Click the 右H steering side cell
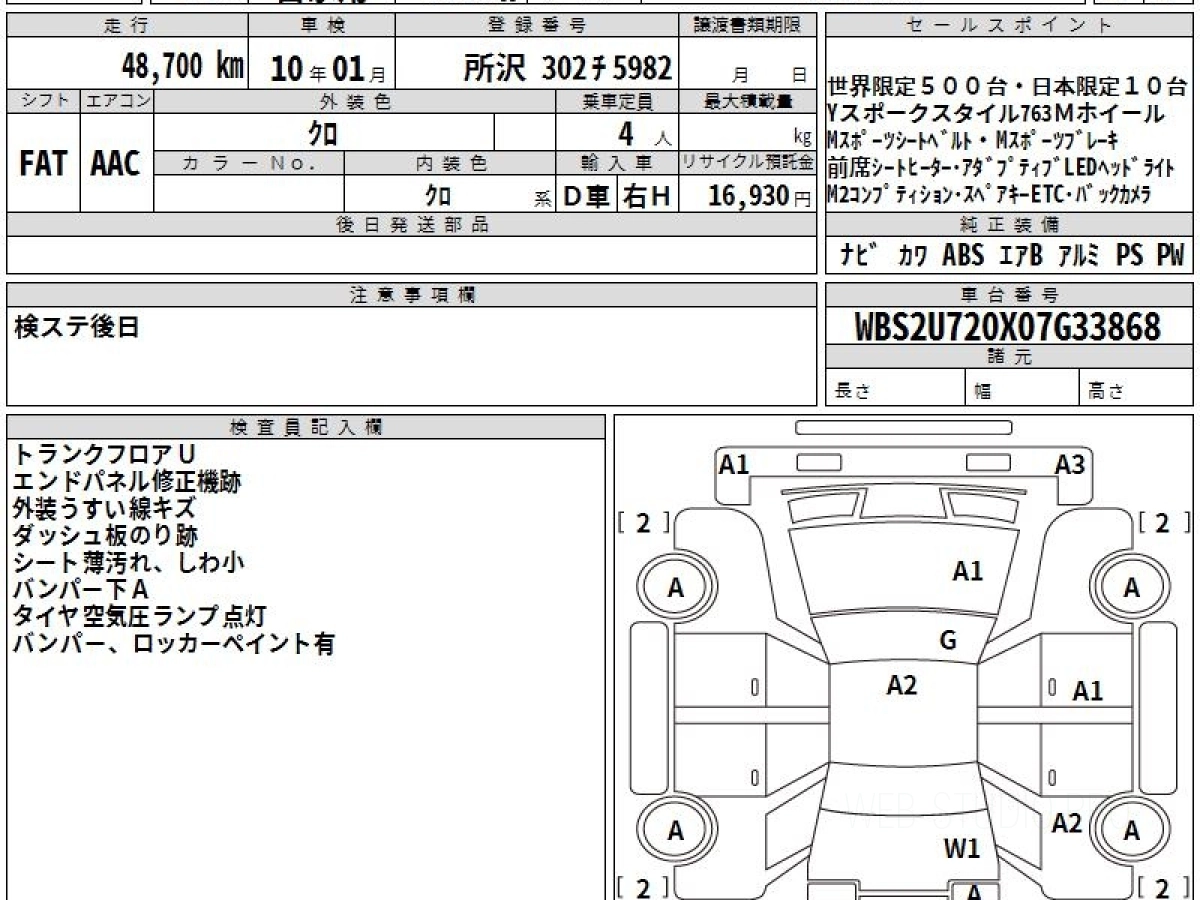1200x900 pixels. [x=647, y=197]
